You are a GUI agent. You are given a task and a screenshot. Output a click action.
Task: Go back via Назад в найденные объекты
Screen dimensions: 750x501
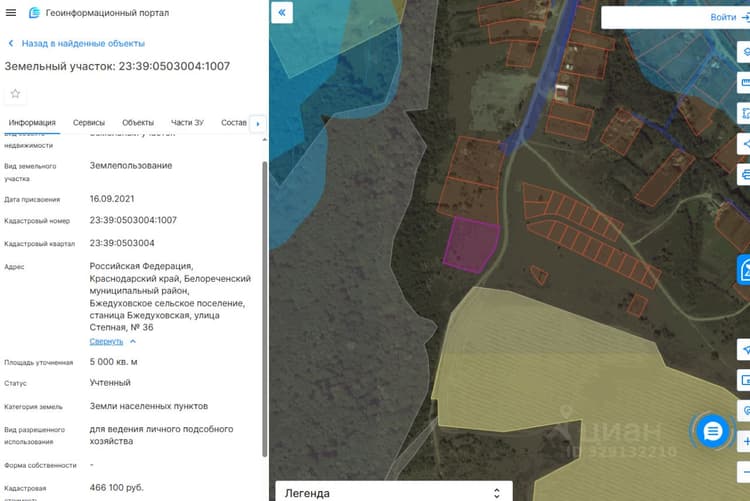coord(83,44)
